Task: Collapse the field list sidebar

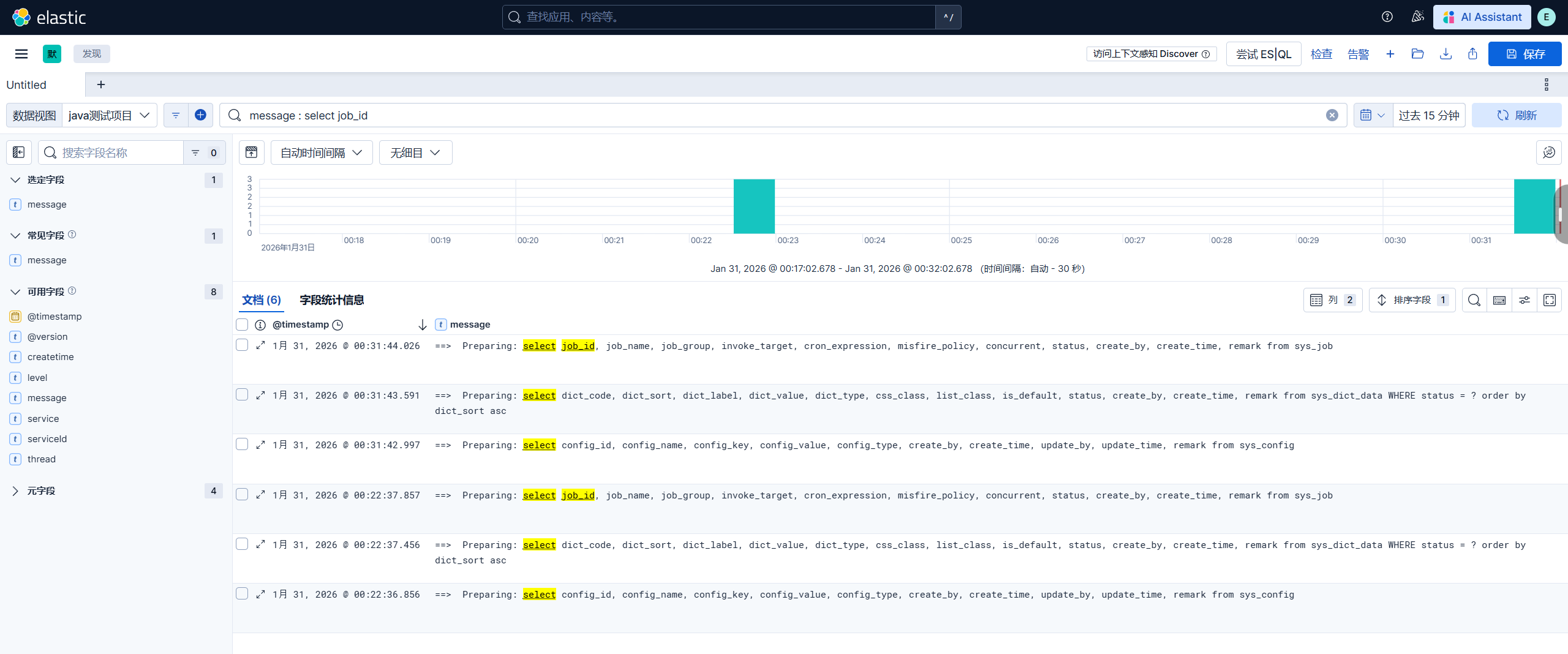Action: (x=19, y=152)
